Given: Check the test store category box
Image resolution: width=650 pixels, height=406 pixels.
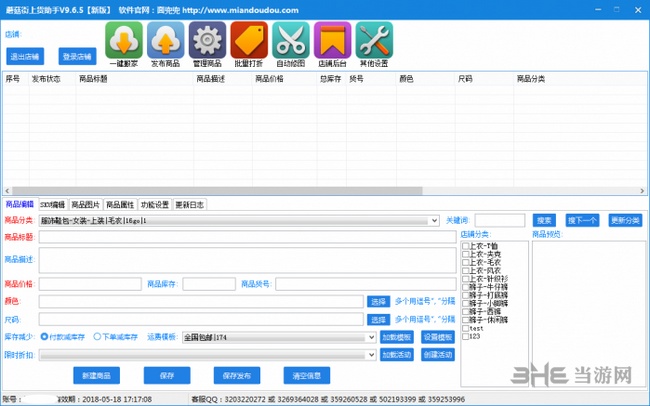Looking at the screenshot, I should point(465,326).
